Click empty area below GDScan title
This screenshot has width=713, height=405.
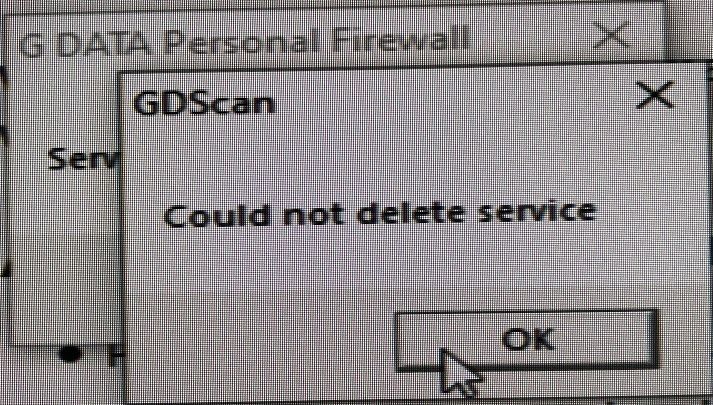364,155
